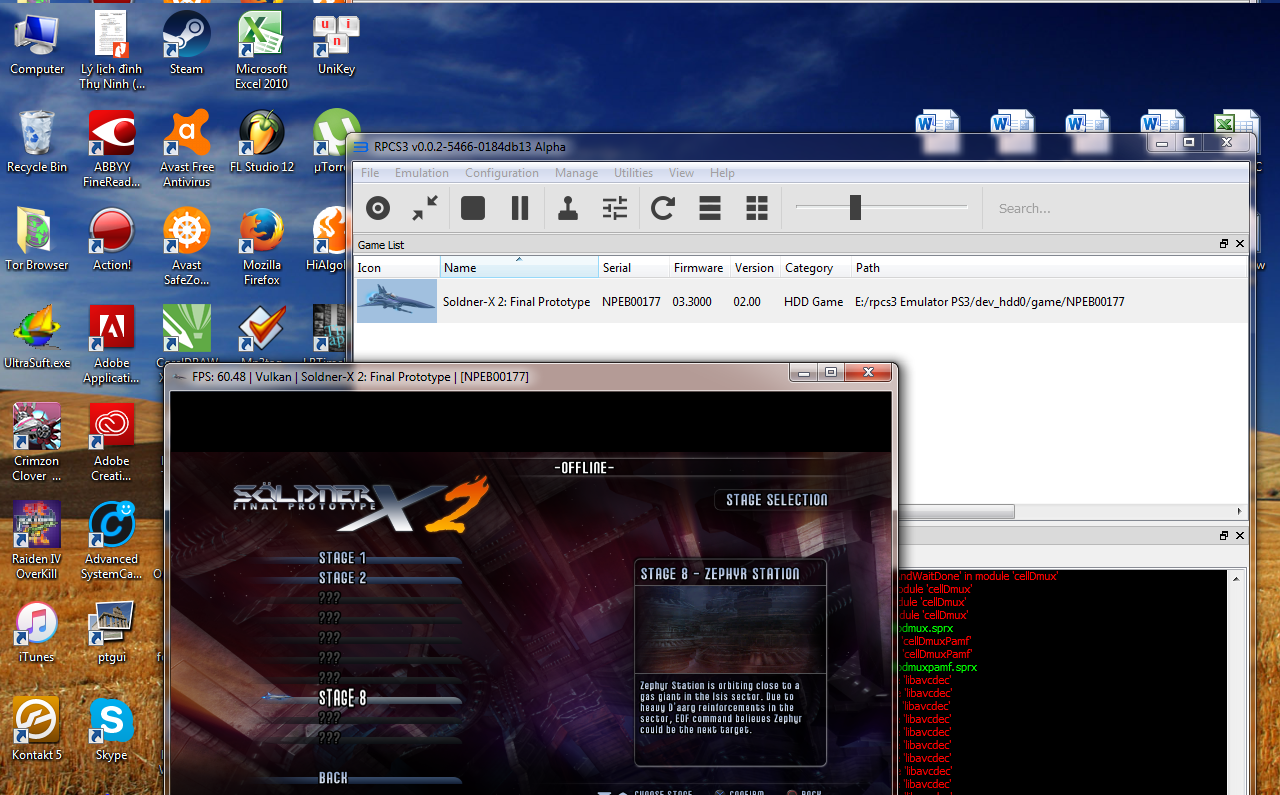
Task: Open the Manage menu in RPCS3
Action: (576, 173)
